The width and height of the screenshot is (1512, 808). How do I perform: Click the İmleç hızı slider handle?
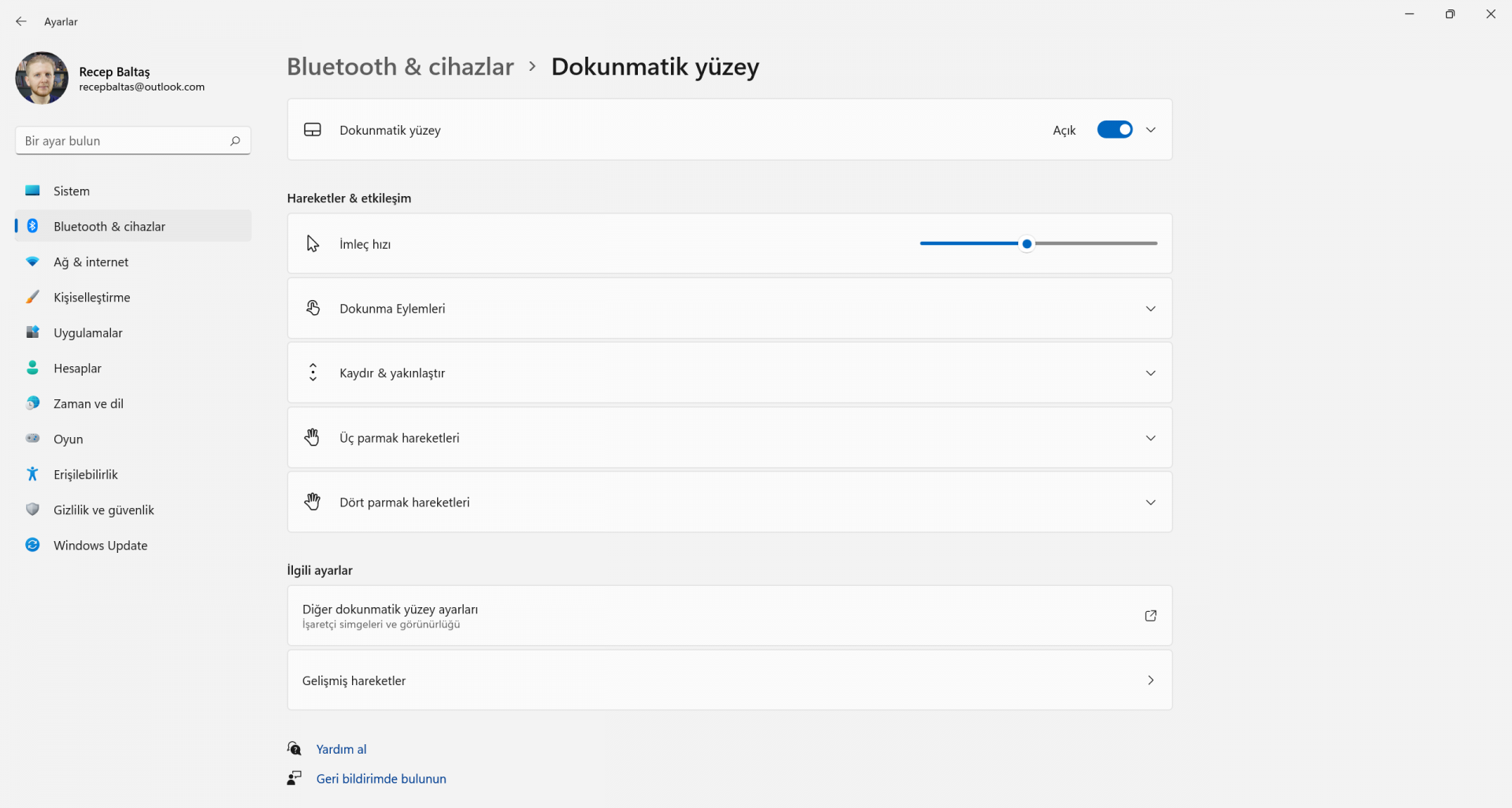pyautogui.click(x=1027, y=244)
